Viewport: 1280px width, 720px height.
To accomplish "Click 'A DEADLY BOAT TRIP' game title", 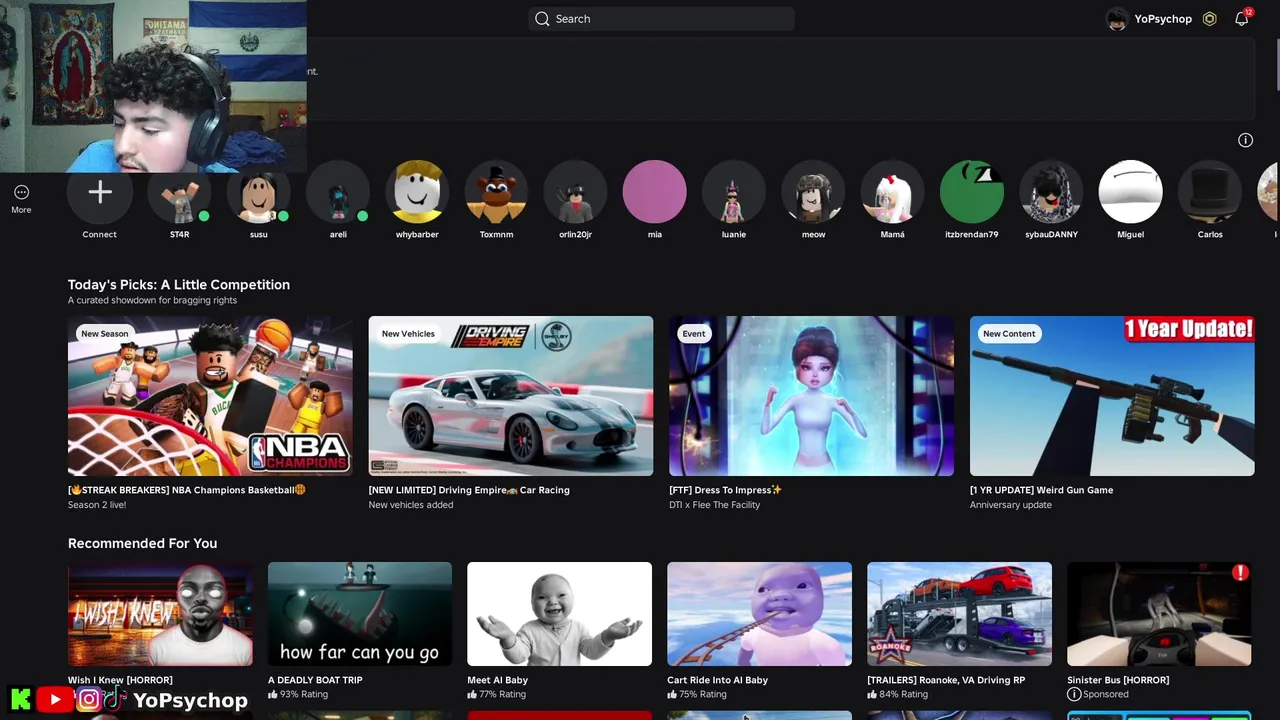I will 315,680.
